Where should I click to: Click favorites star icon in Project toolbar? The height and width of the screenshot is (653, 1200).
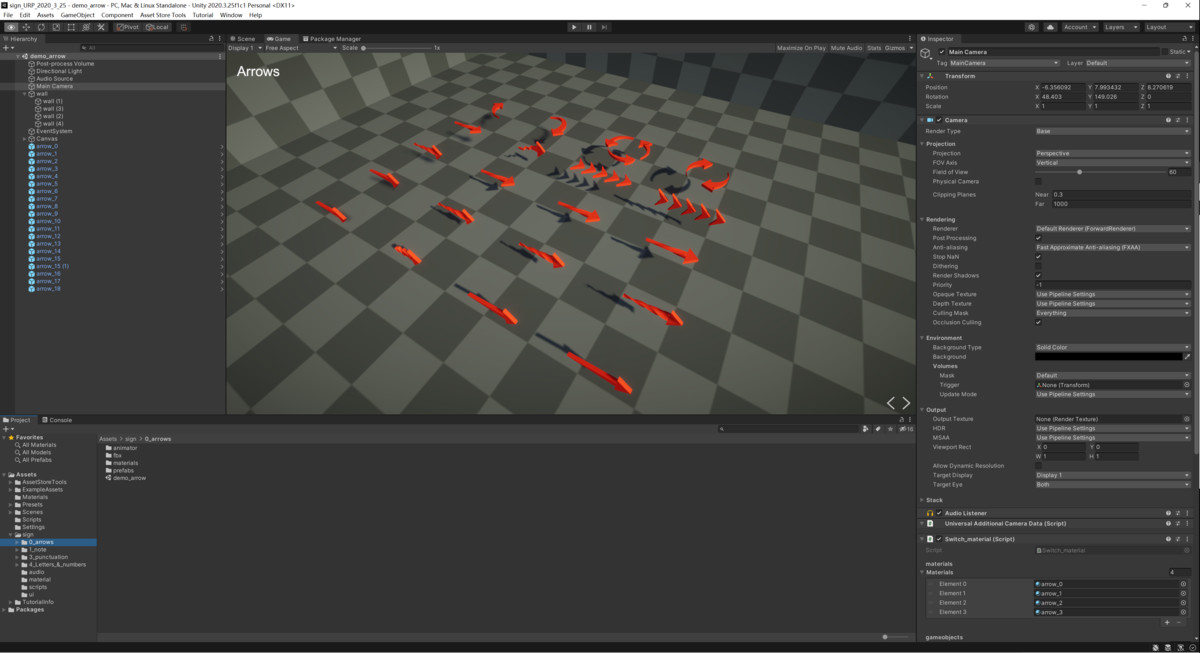890,429
